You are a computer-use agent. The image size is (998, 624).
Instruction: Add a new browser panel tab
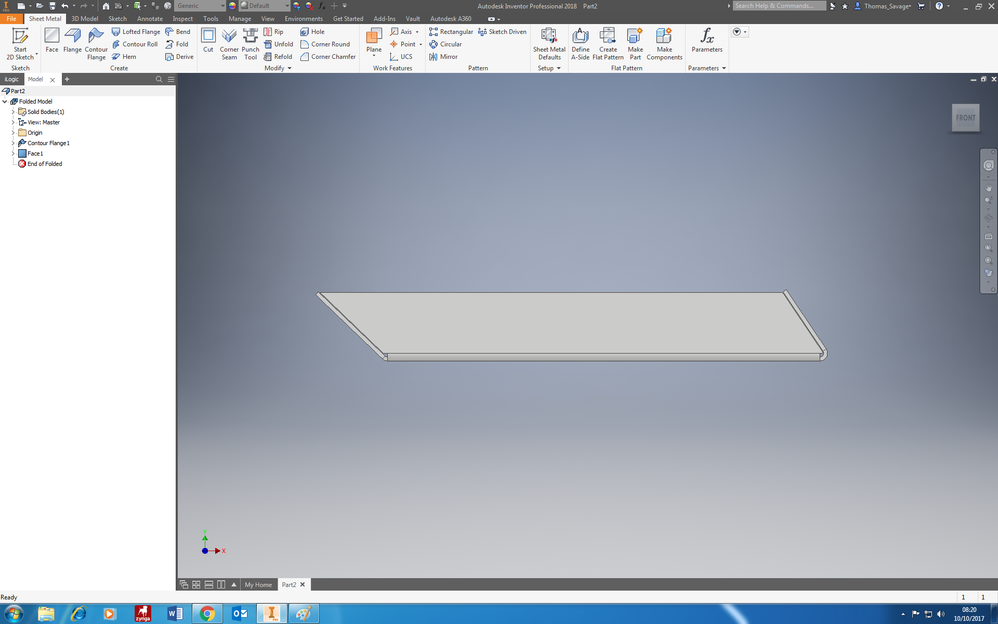67,80
